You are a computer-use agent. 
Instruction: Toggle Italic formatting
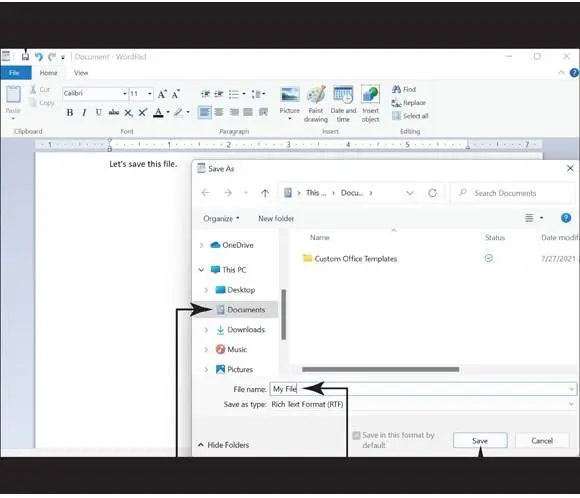[x=84, y=112]
